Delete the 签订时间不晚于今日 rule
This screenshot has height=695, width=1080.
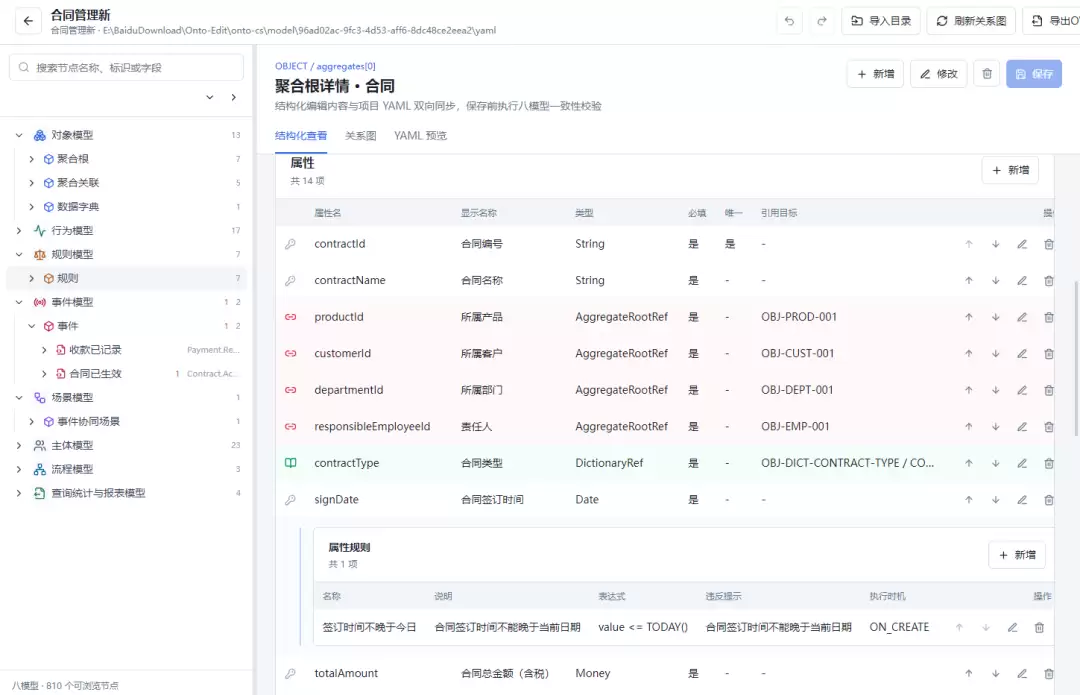click(1039, 627)
